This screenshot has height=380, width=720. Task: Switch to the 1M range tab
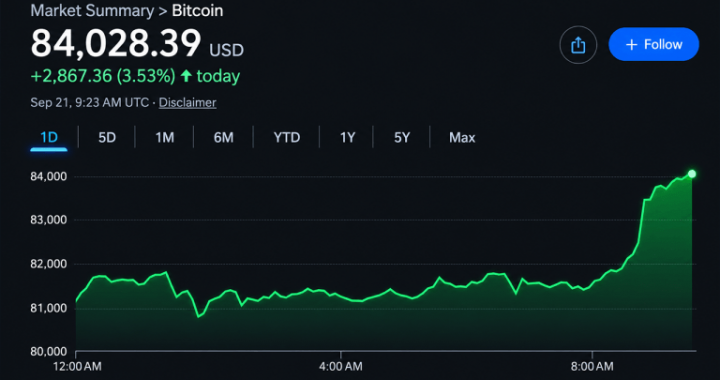pyautogui.click(x=164, y=138)
